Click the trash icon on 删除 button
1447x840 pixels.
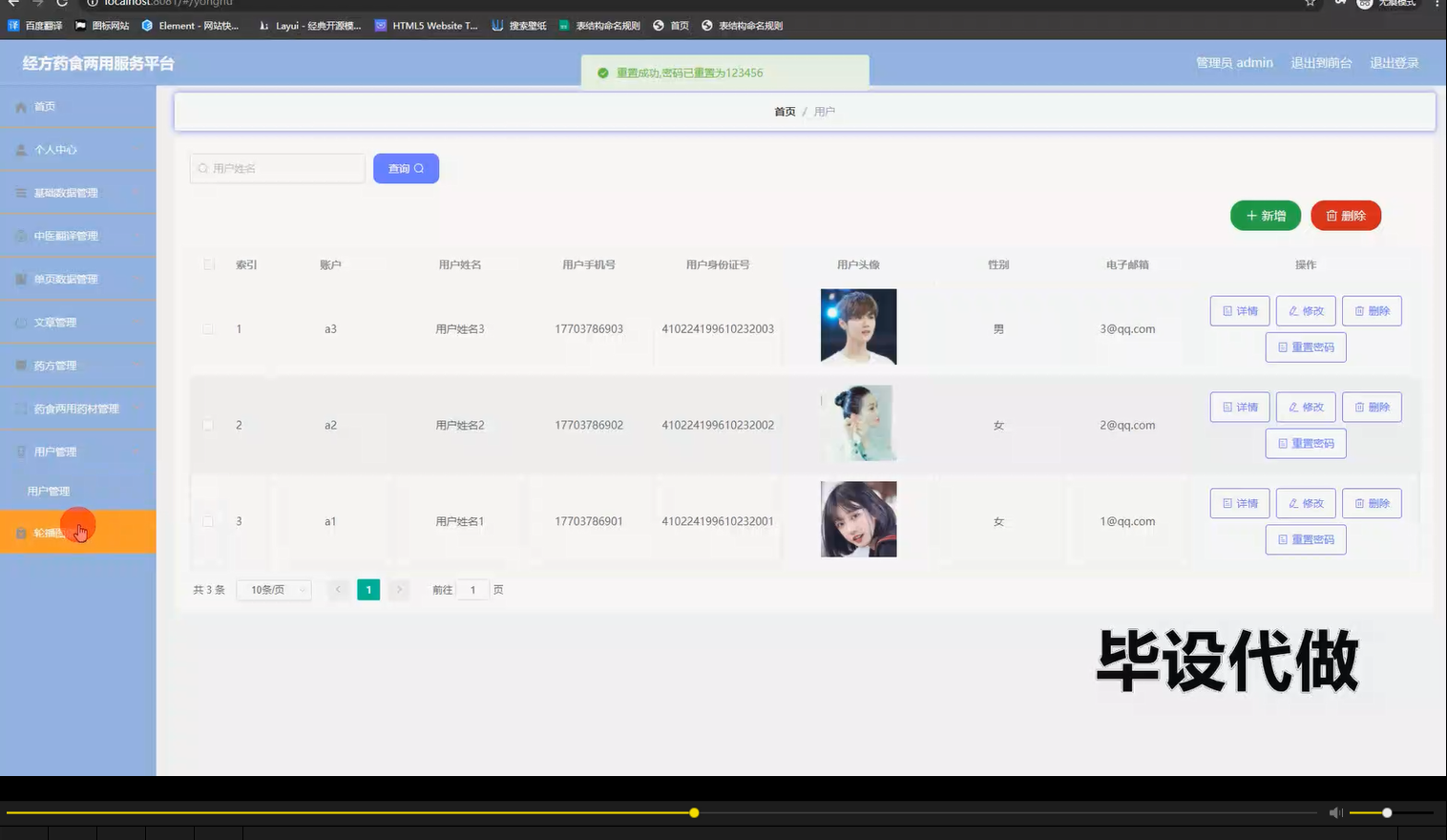pos(1331,215)
